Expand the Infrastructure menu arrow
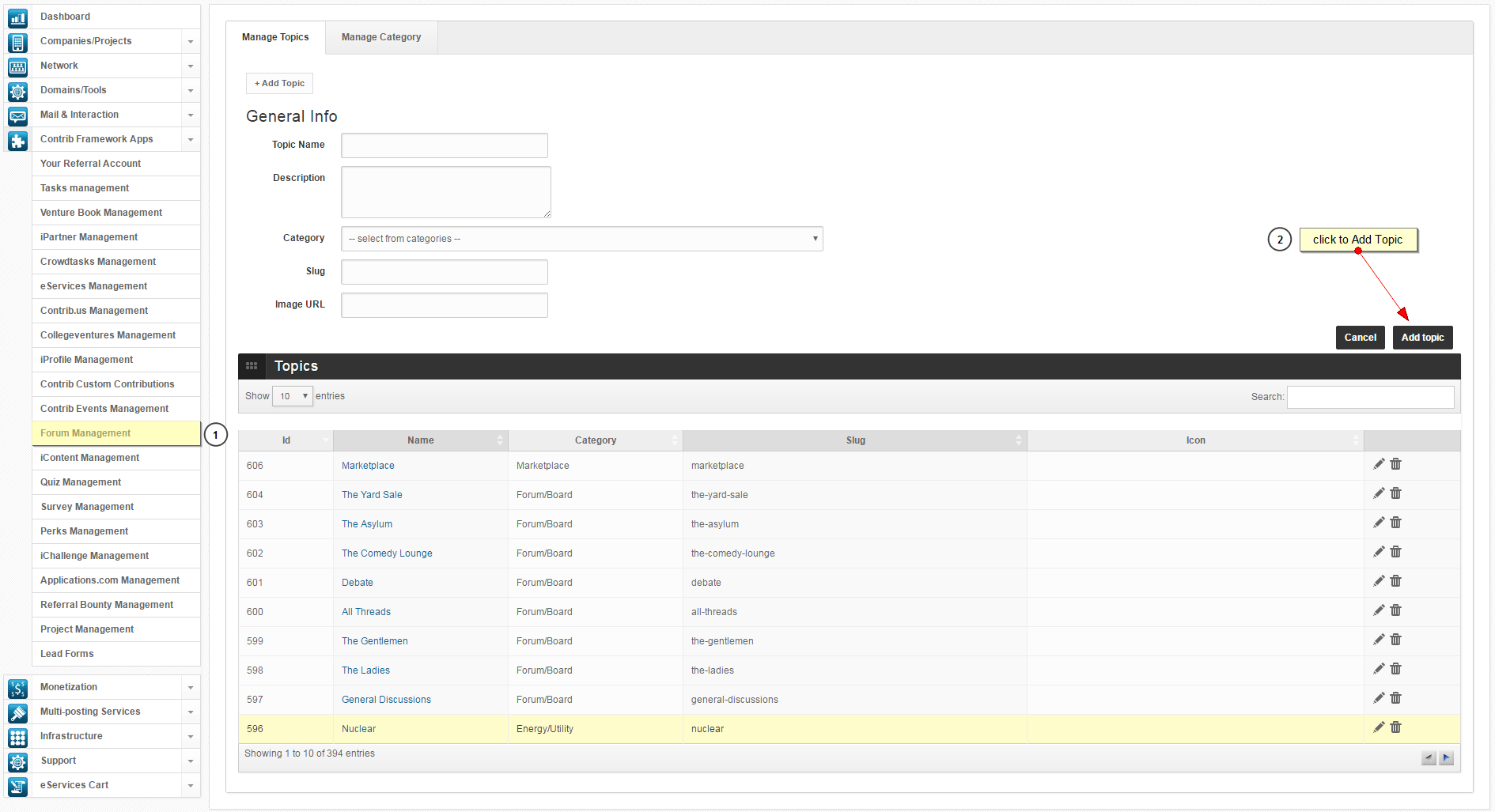The height and width of the screenshot is (812, 1495). [x=191, y=737]
